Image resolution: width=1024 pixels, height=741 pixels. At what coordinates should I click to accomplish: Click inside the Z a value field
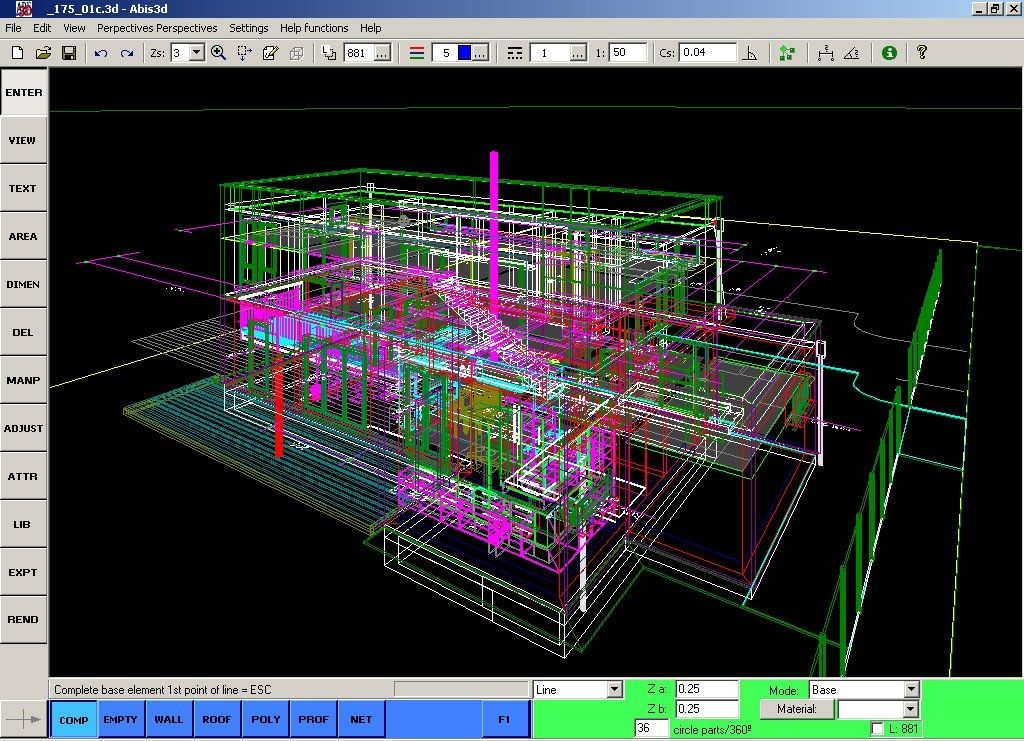click(x=706, y=689)
